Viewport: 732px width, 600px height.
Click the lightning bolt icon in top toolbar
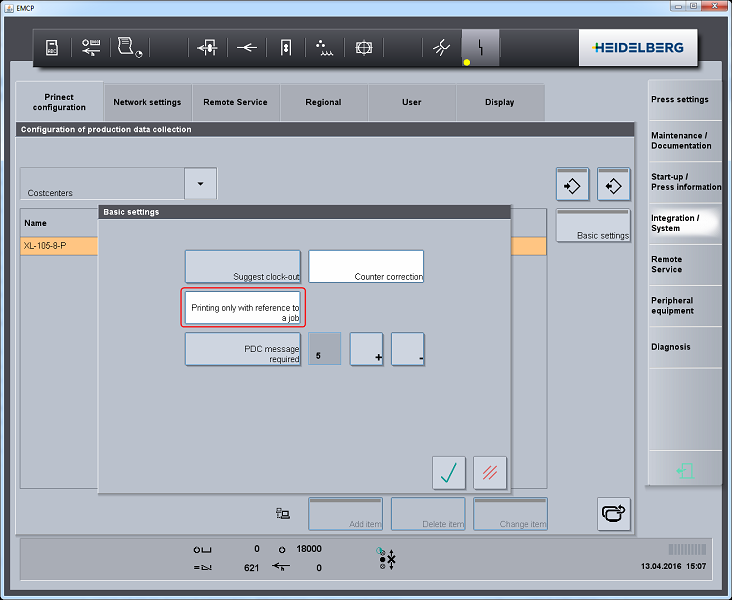480,48
